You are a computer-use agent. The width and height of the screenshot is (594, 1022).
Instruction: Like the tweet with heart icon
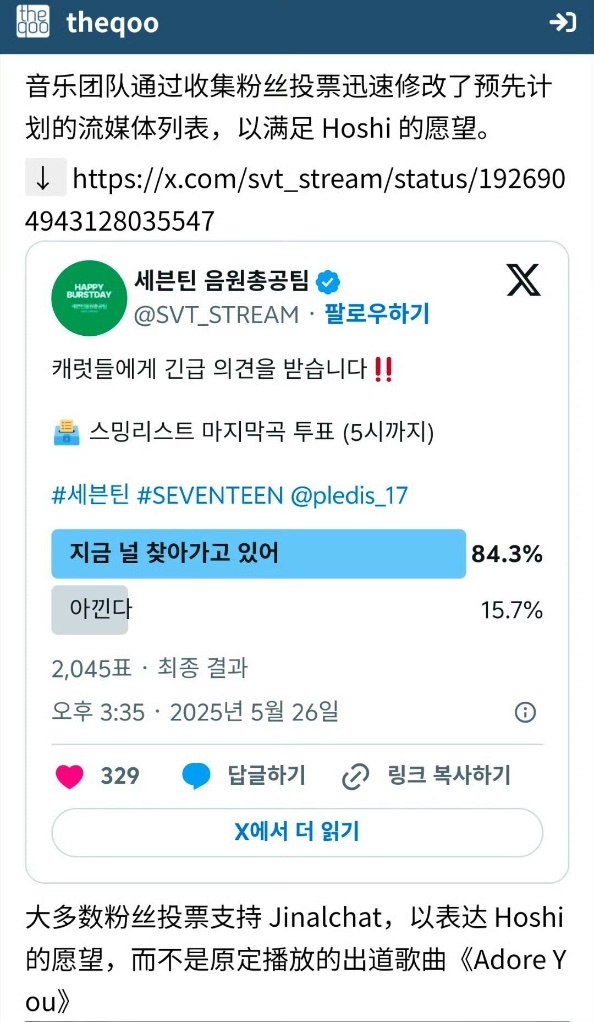[70, 776]
